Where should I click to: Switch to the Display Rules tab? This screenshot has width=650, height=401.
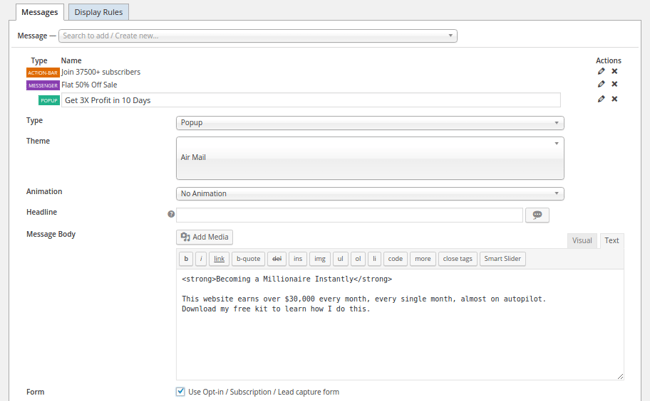click(x=99, y=12)
